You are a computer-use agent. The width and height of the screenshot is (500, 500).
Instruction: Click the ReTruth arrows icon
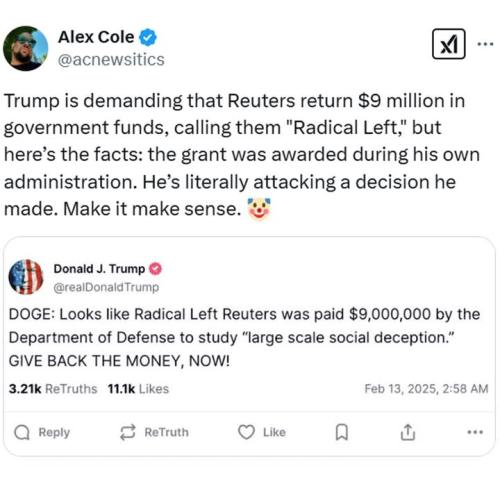128,432
